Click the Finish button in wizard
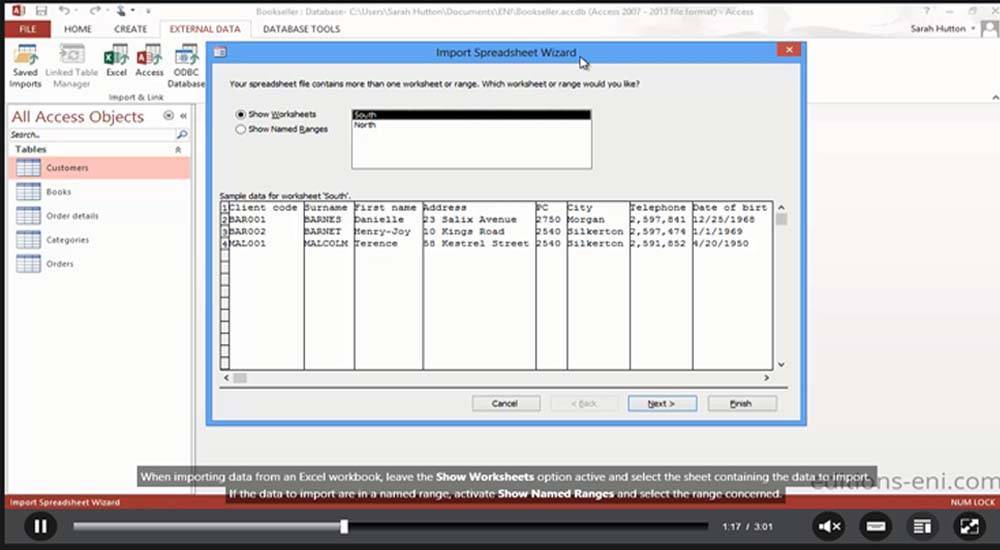Screen dimensions: 1000x550 (741, 403)
